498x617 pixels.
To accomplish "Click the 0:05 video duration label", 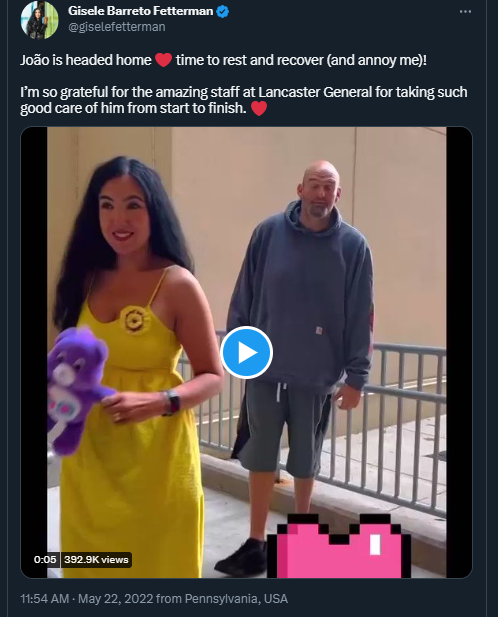I will point(45,560).
